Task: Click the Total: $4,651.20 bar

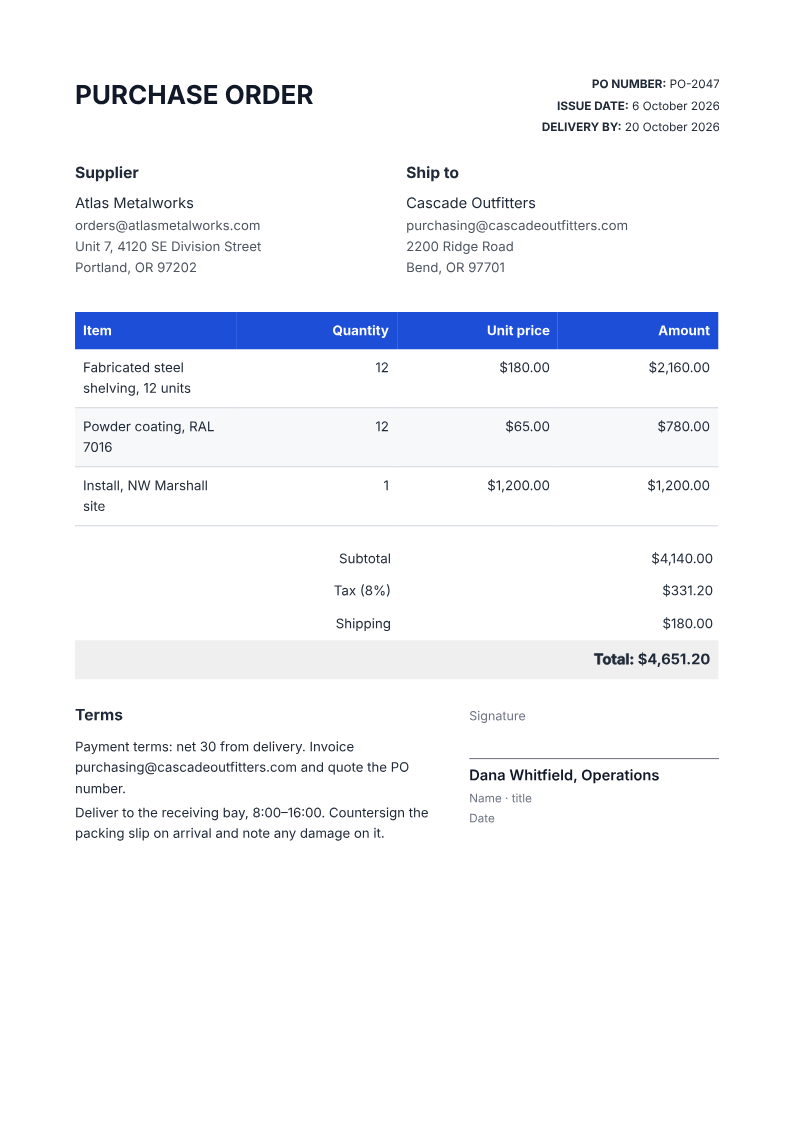Action: click(396, 659)
